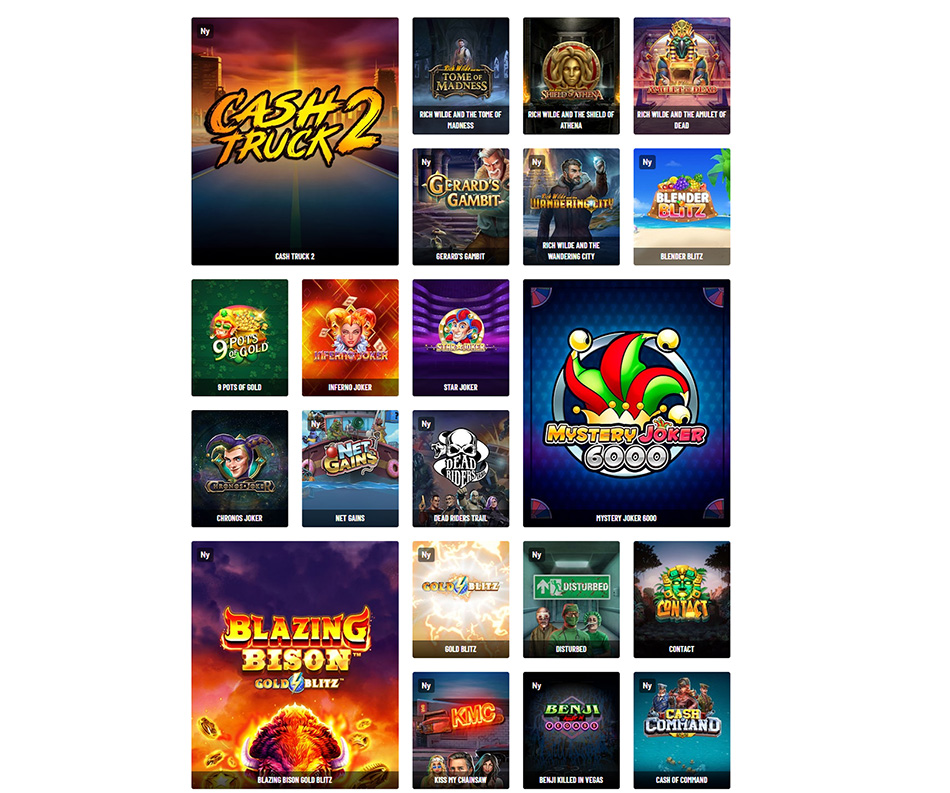Launch Dead Riders Trail game
The image size is (950, 793).
pyautogui.click(x=460, y=468)
